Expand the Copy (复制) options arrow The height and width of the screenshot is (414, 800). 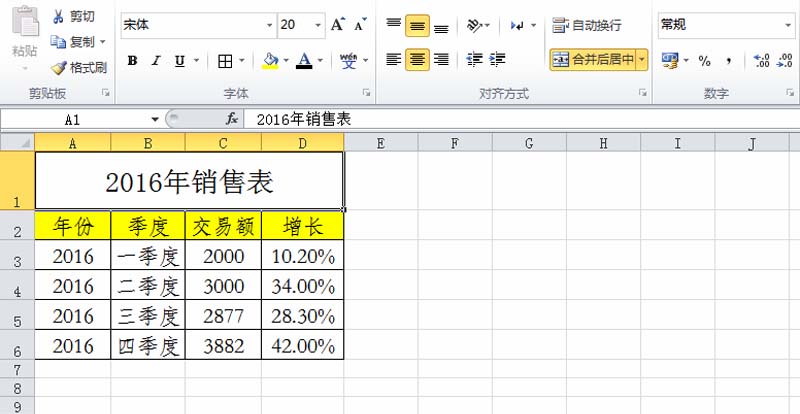pos(103,42)
